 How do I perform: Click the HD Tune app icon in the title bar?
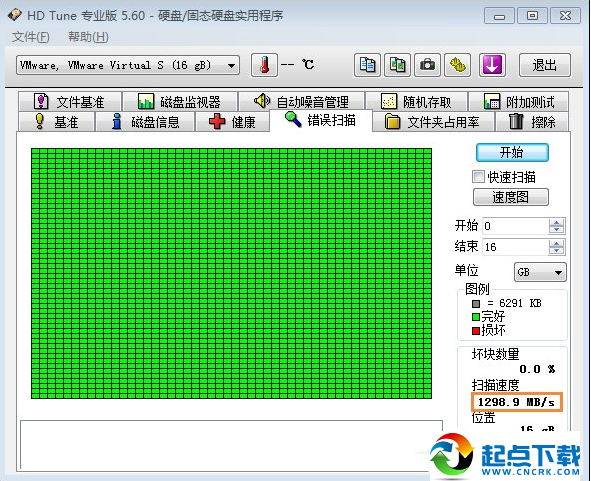(15, 15)
